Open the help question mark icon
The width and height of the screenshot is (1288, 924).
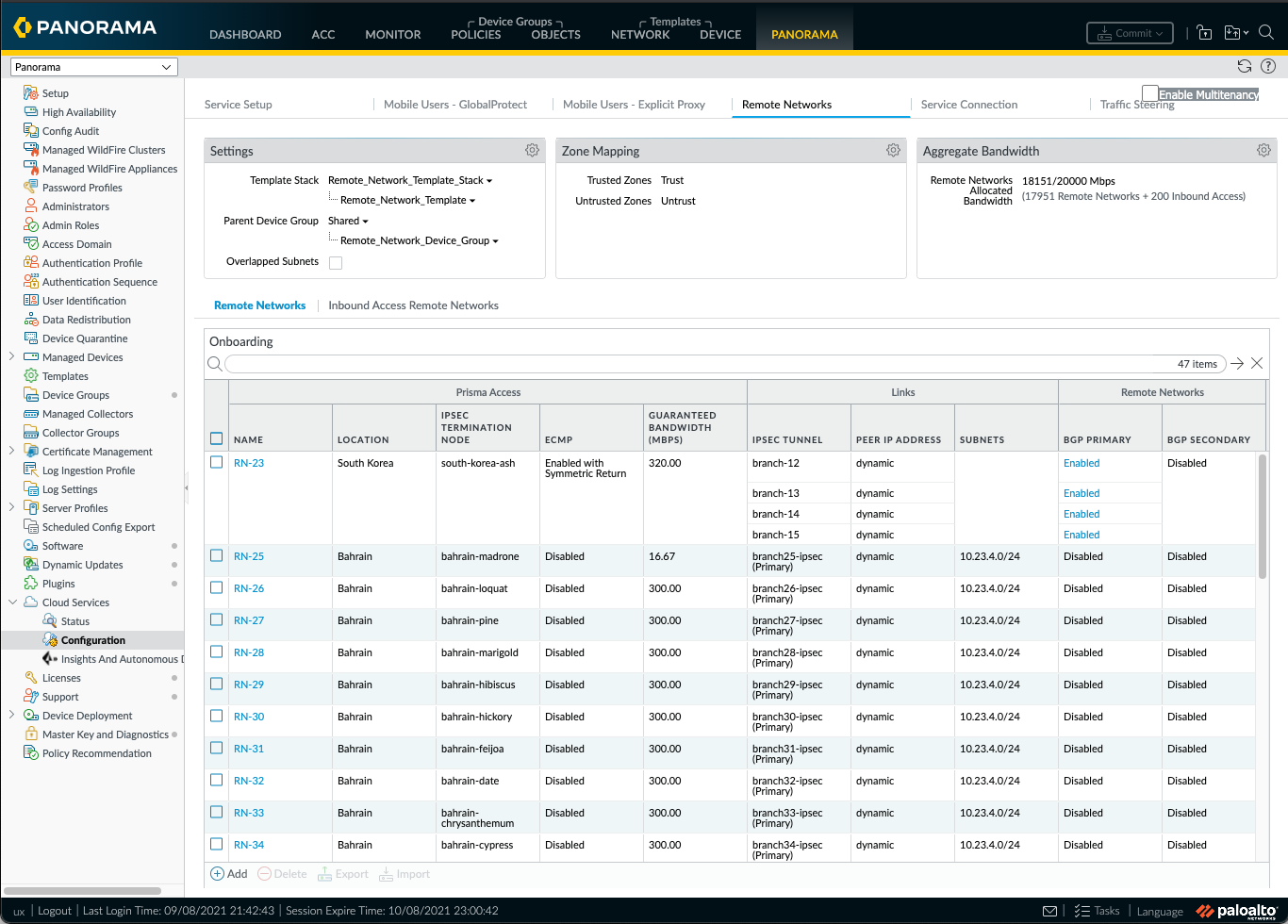(1268, 66)
